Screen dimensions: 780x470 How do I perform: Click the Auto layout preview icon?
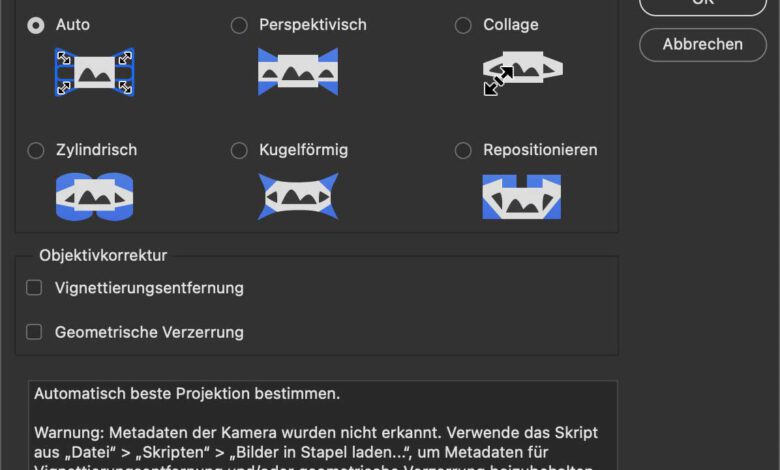[94, 72]
